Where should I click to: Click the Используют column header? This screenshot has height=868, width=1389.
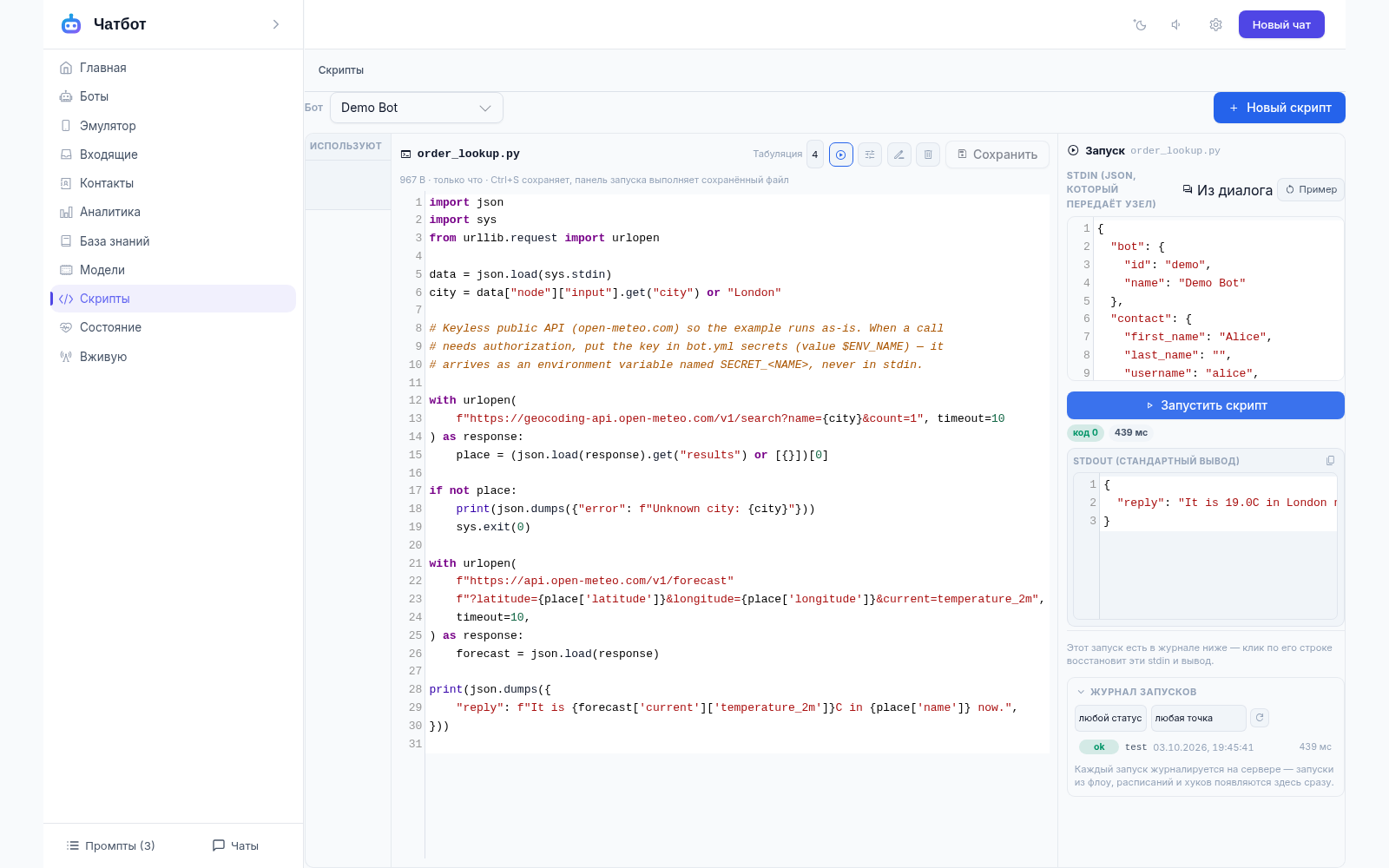pyautogui.click(x=346, y=146)
